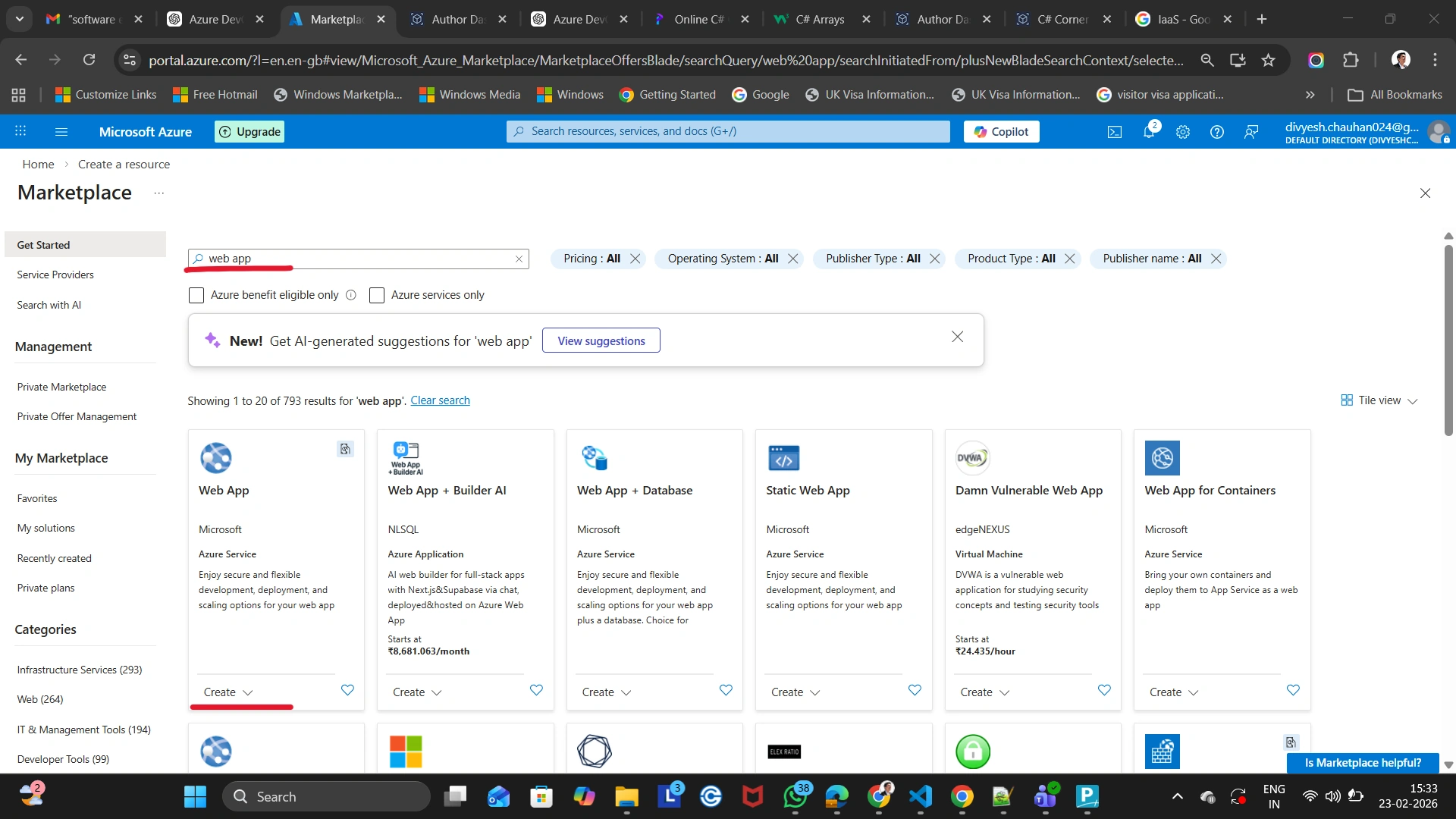Remove the Operating System filter
Viewport: 1456px width, 819px height.
(793, 259)
